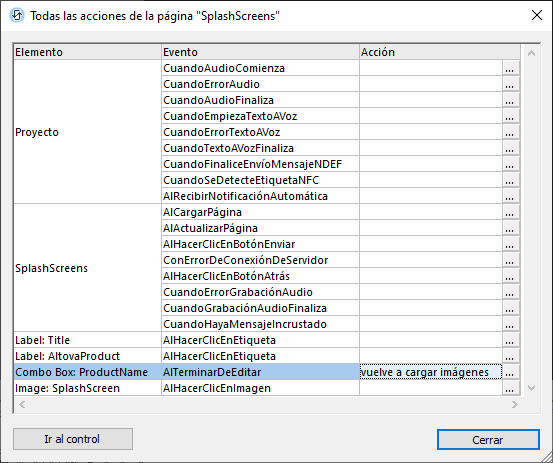Open ellipsis for CuandoSeDetecteEtiquetaNFC event
Screen dimensions: 553x463
click(510, 180)
